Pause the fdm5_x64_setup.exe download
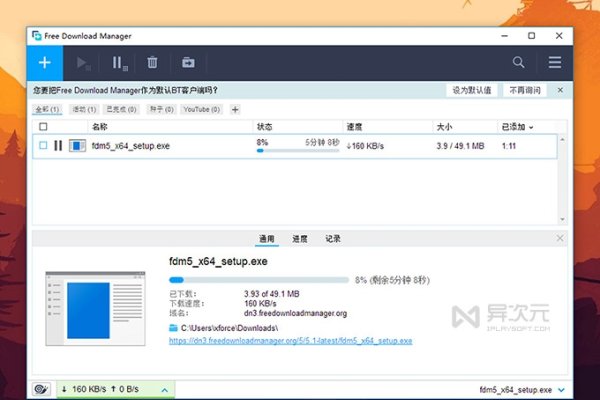The width and height of the screenshot is (600, 400). (58, 145)
